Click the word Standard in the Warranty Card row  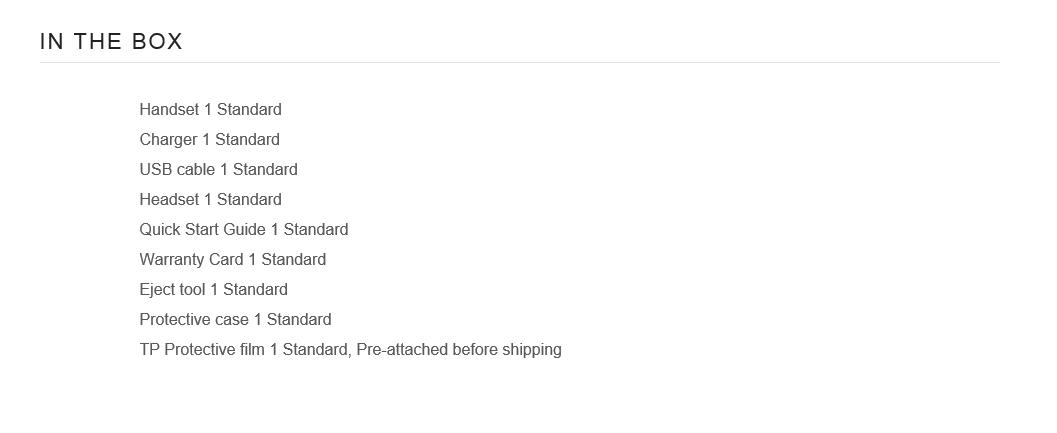[293, 260]
